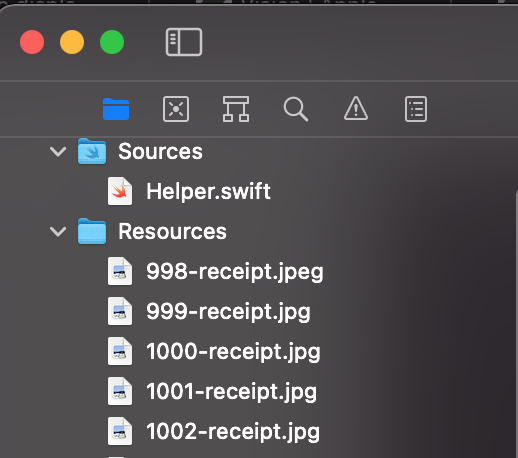Open the Find navigator magnifier tab
This screenshot has height=458, width=518.
click(296, 109)
